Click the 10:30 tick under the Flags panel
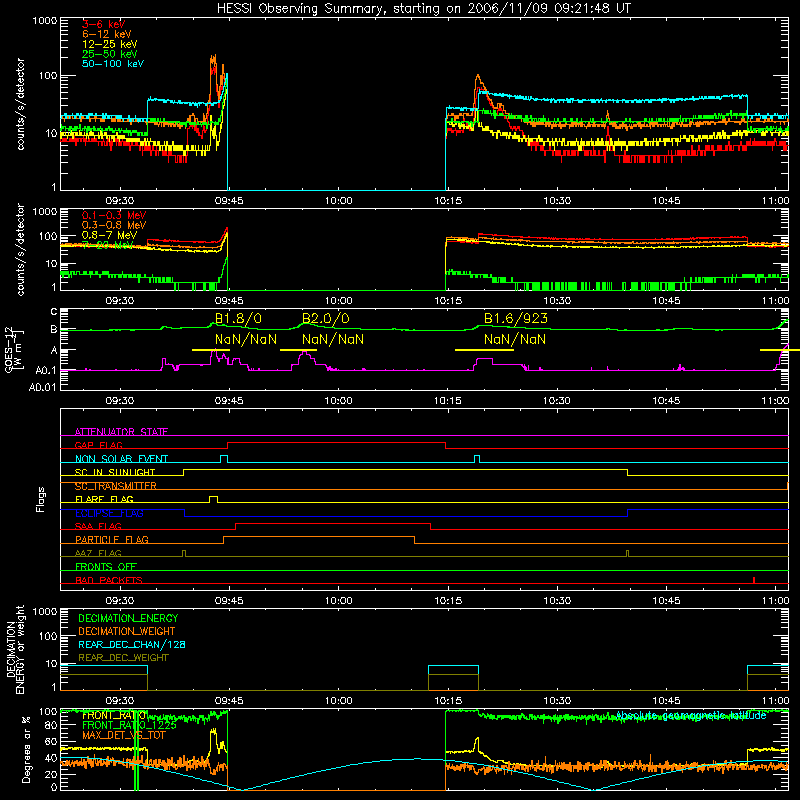Screen dimensions: 800x800 click(x=557, y=601)
